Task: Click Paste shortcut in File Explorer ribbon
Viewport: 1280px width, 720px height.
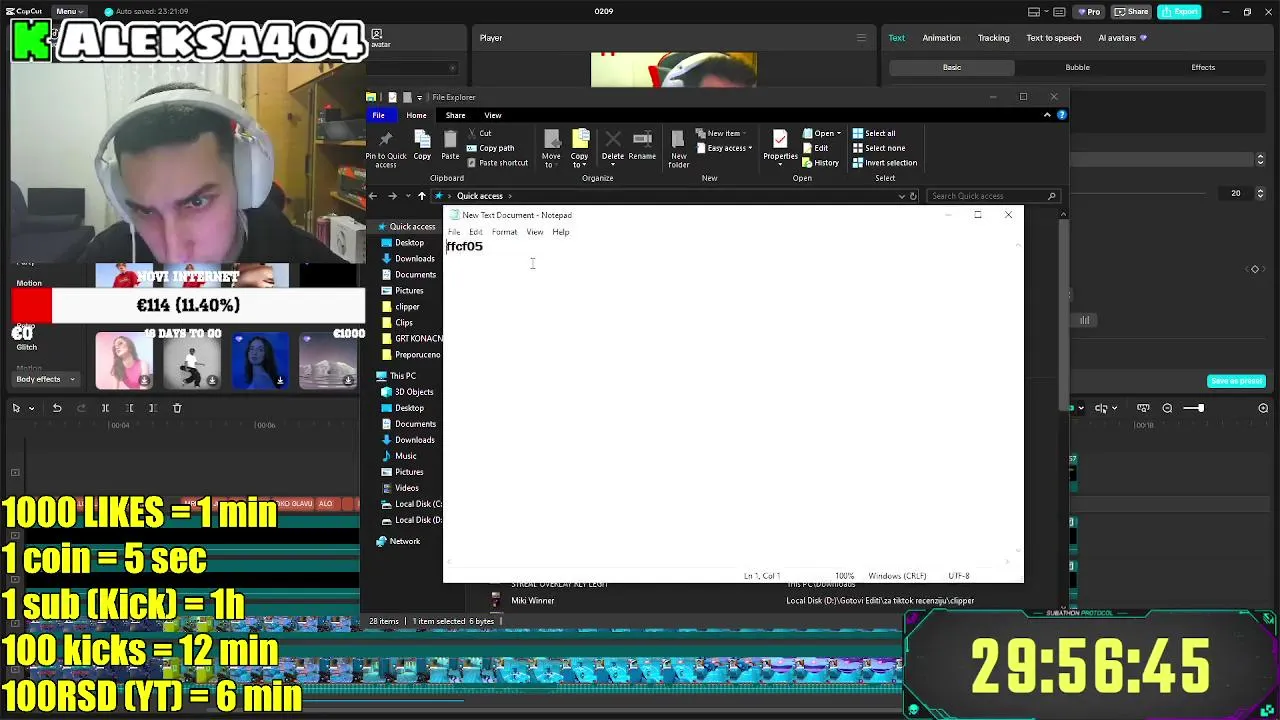Action: pyautogui.click(x=497, y=163)
